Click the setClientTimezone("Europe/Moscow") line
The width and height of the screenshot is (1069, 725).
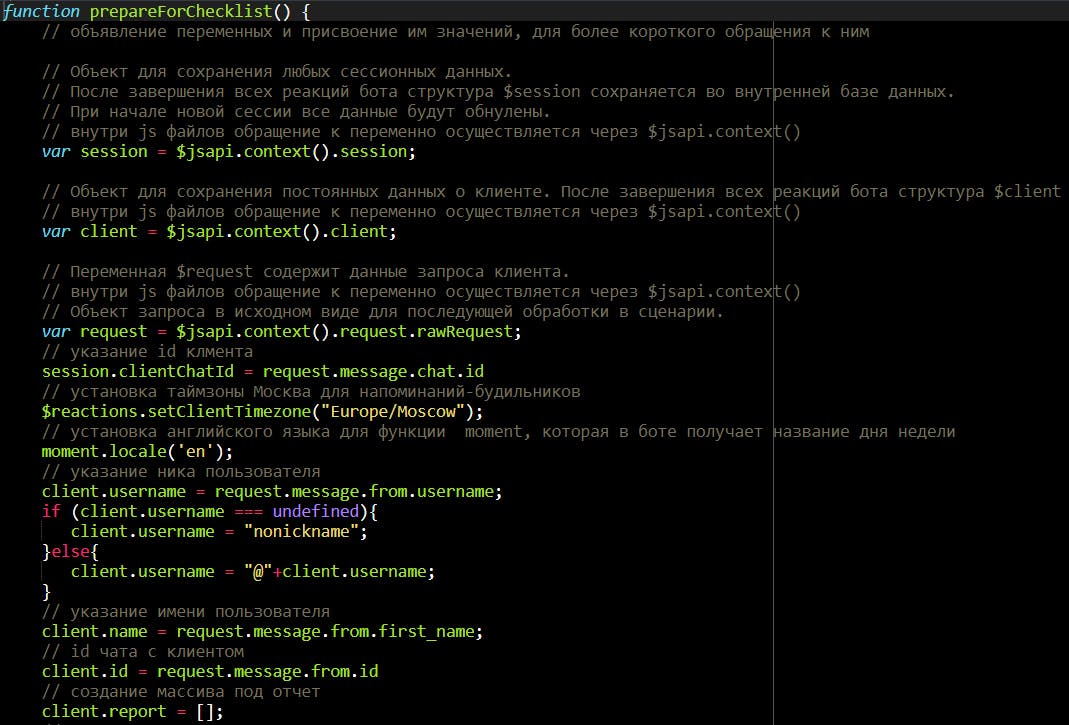tap(262, 411)
